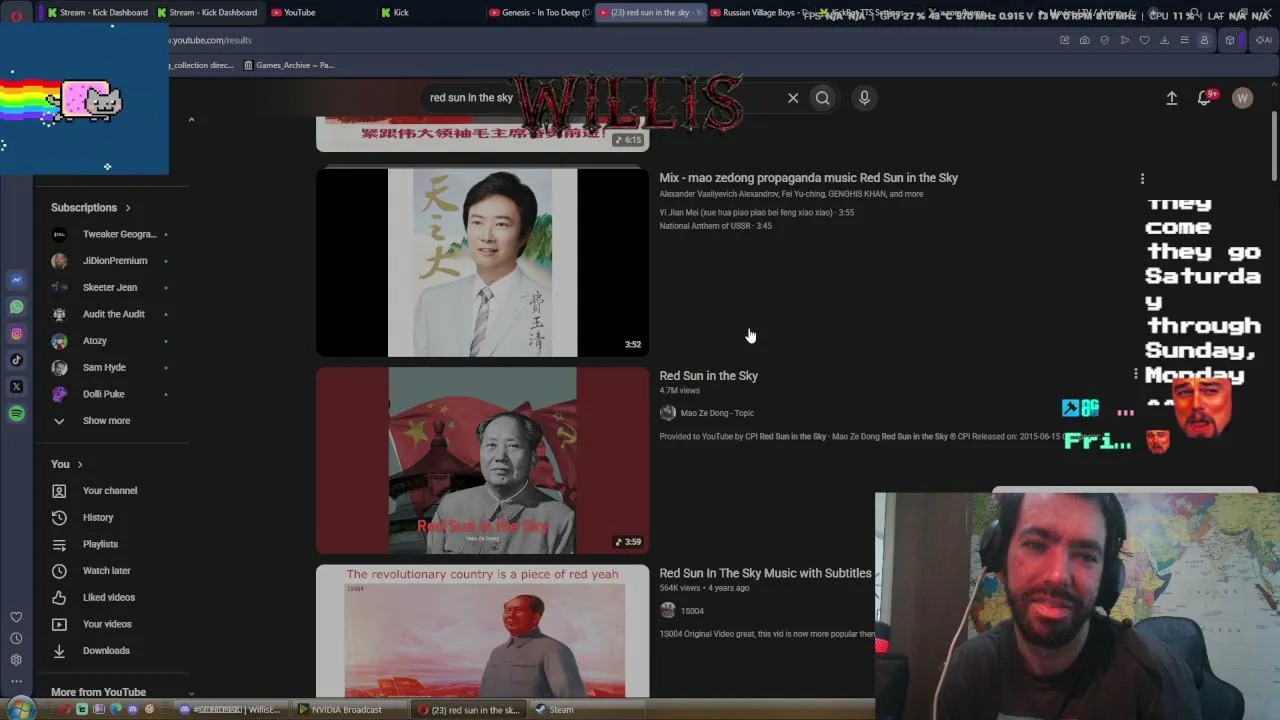1280x720 pixels.
Task: Open options menu for the Mix result
Action: pyautogui.click(x=1142, y=179)
